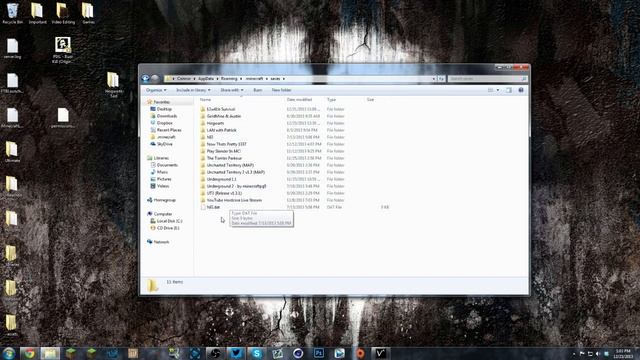Open the change view options arrow
The width and height of the screenshot is (640, 360).
(498, 90)
